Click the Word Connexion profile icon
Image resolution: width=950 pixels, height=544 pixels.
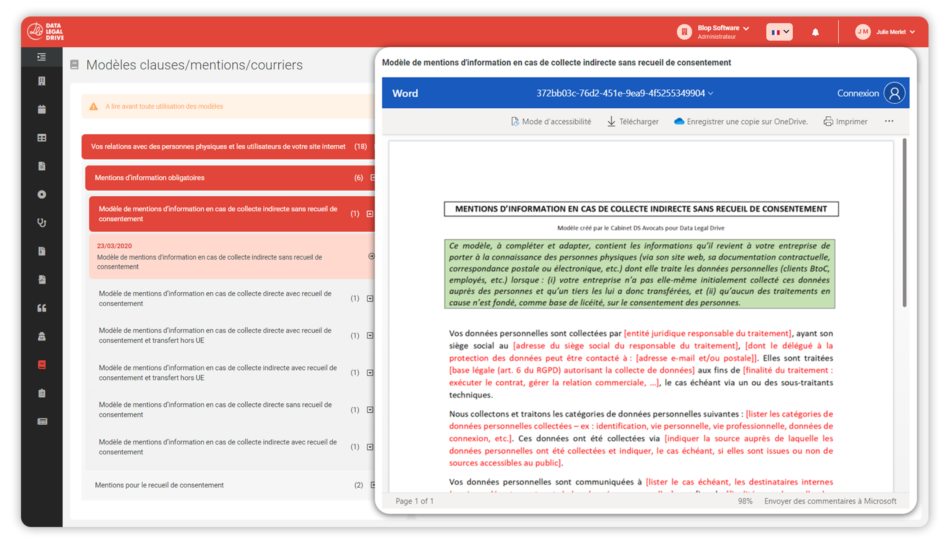(894, 93)
